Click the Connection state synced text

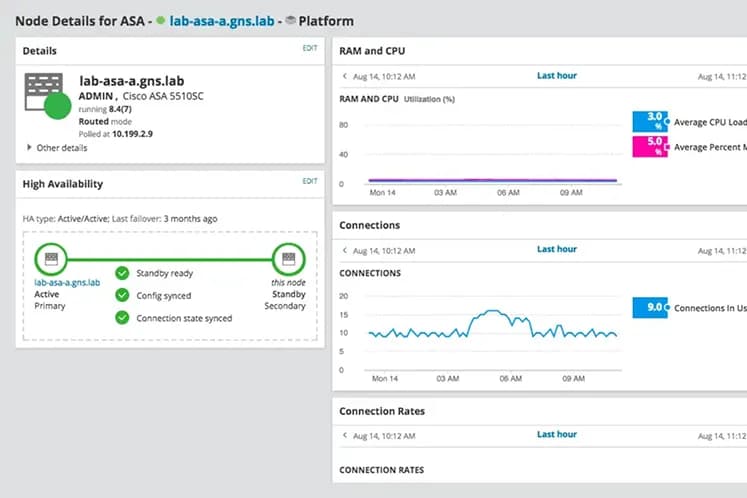tap(184, 318)
